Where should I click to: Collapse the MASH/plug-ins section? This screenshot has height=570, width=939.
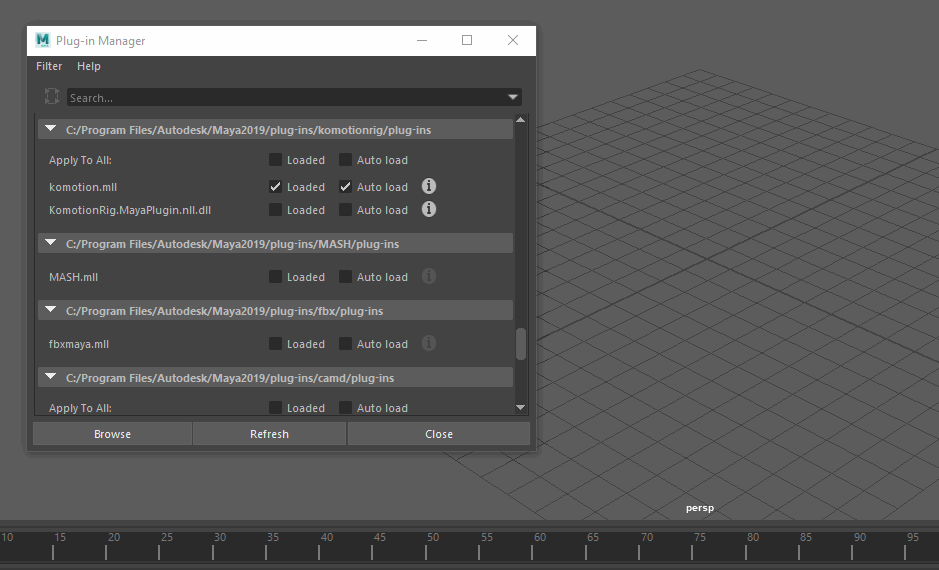click(51, 242)
